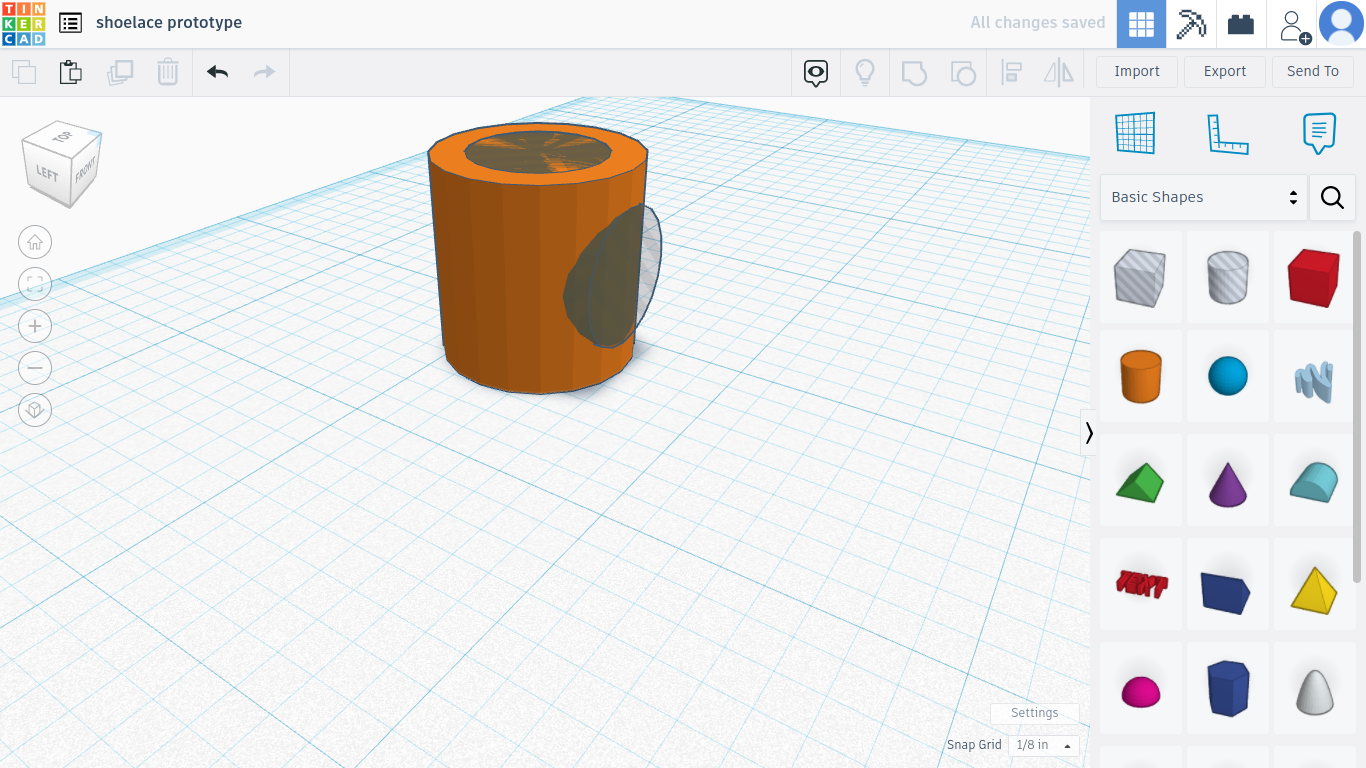The height and width of the screenshot is (768, 1366).
Task: Click the Home view button
Action: click(35, 242)
